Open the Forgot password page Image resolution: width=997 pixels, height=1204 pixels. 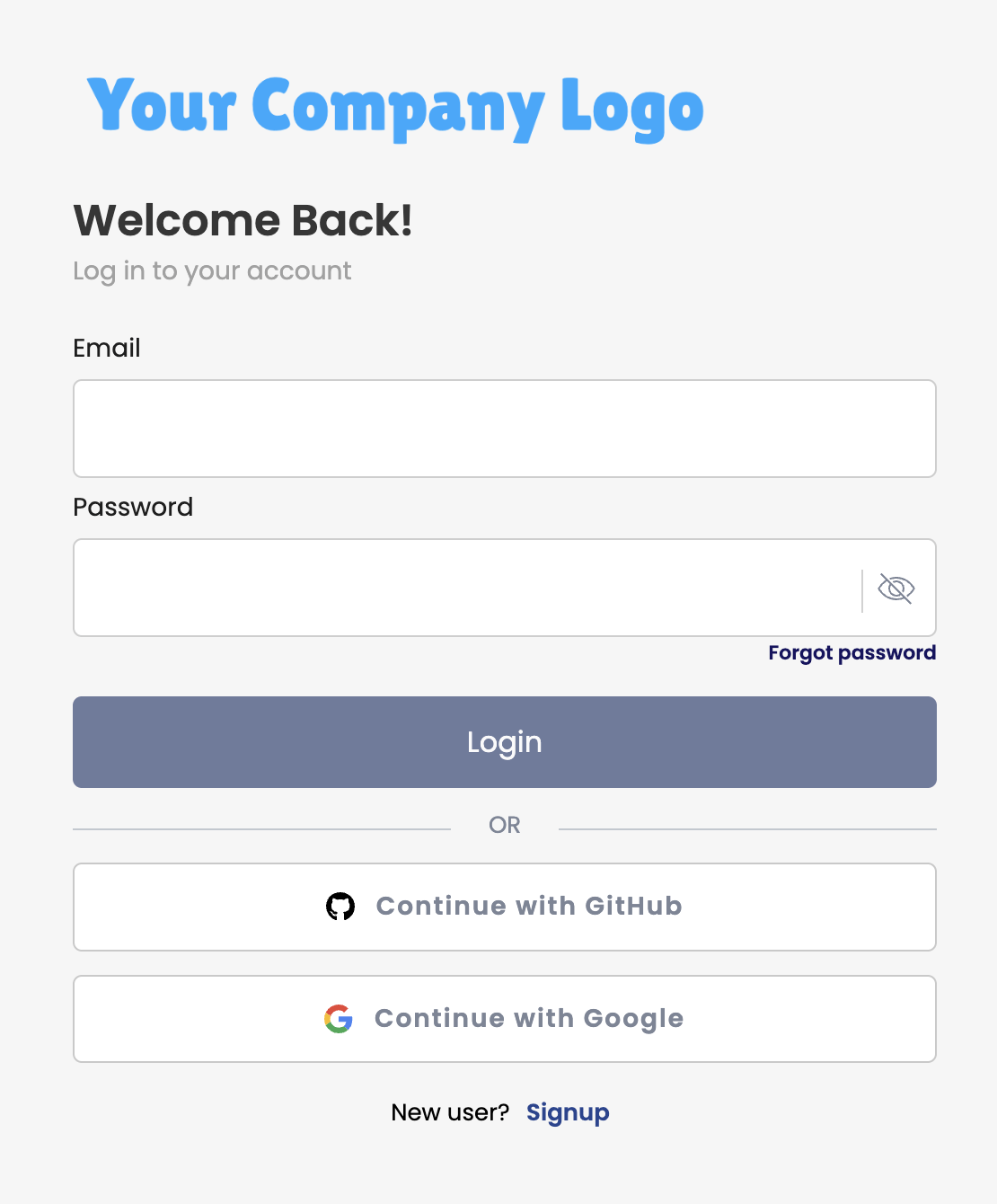(851, 652)
